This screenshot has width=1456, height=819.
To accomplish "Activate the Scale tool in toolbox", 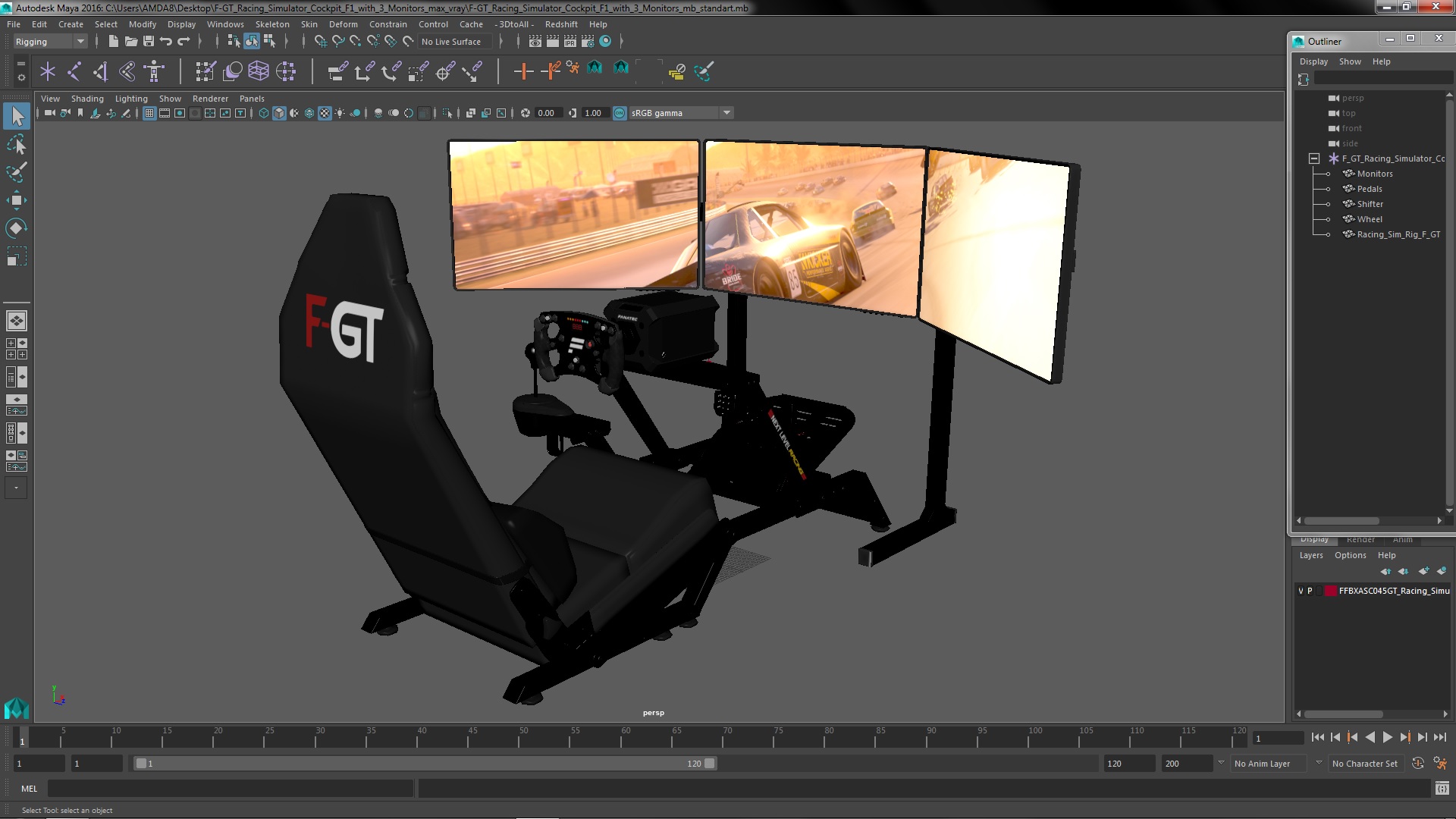I will 17,256.
